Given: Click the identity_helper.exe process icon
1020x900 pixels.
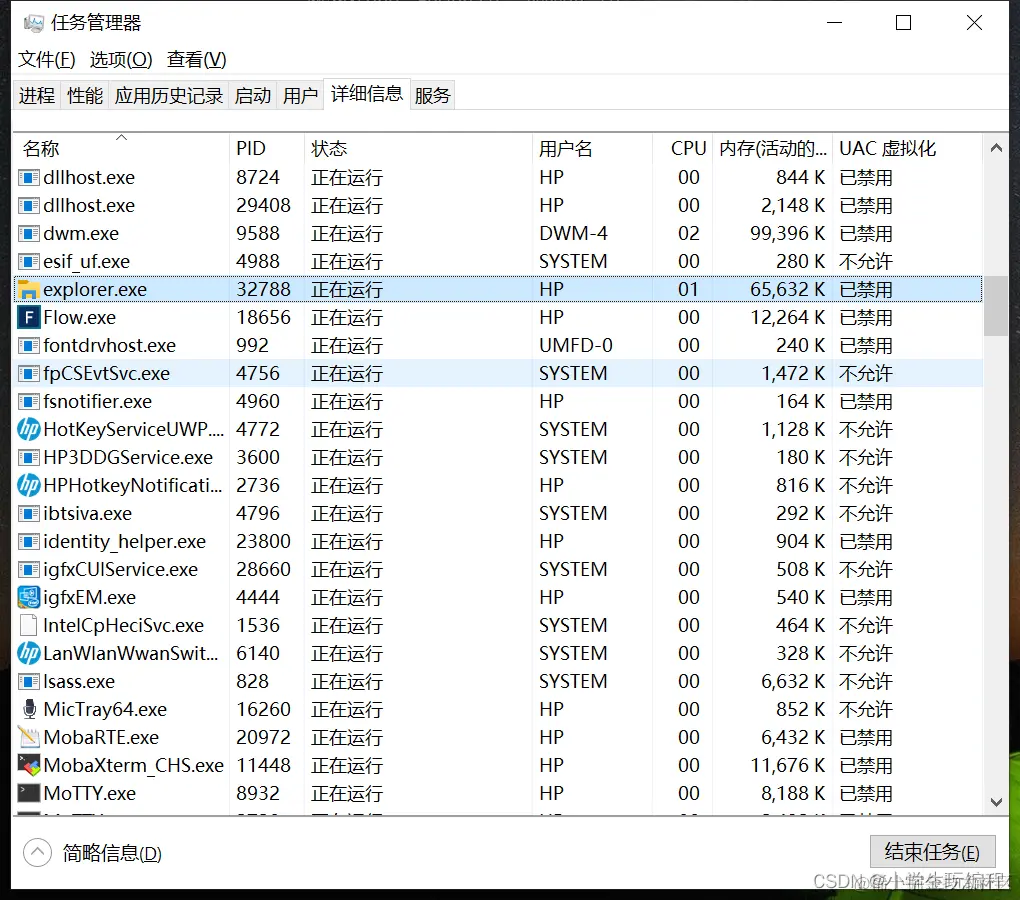Looking at the screenshot, I should tap(28, 541).
